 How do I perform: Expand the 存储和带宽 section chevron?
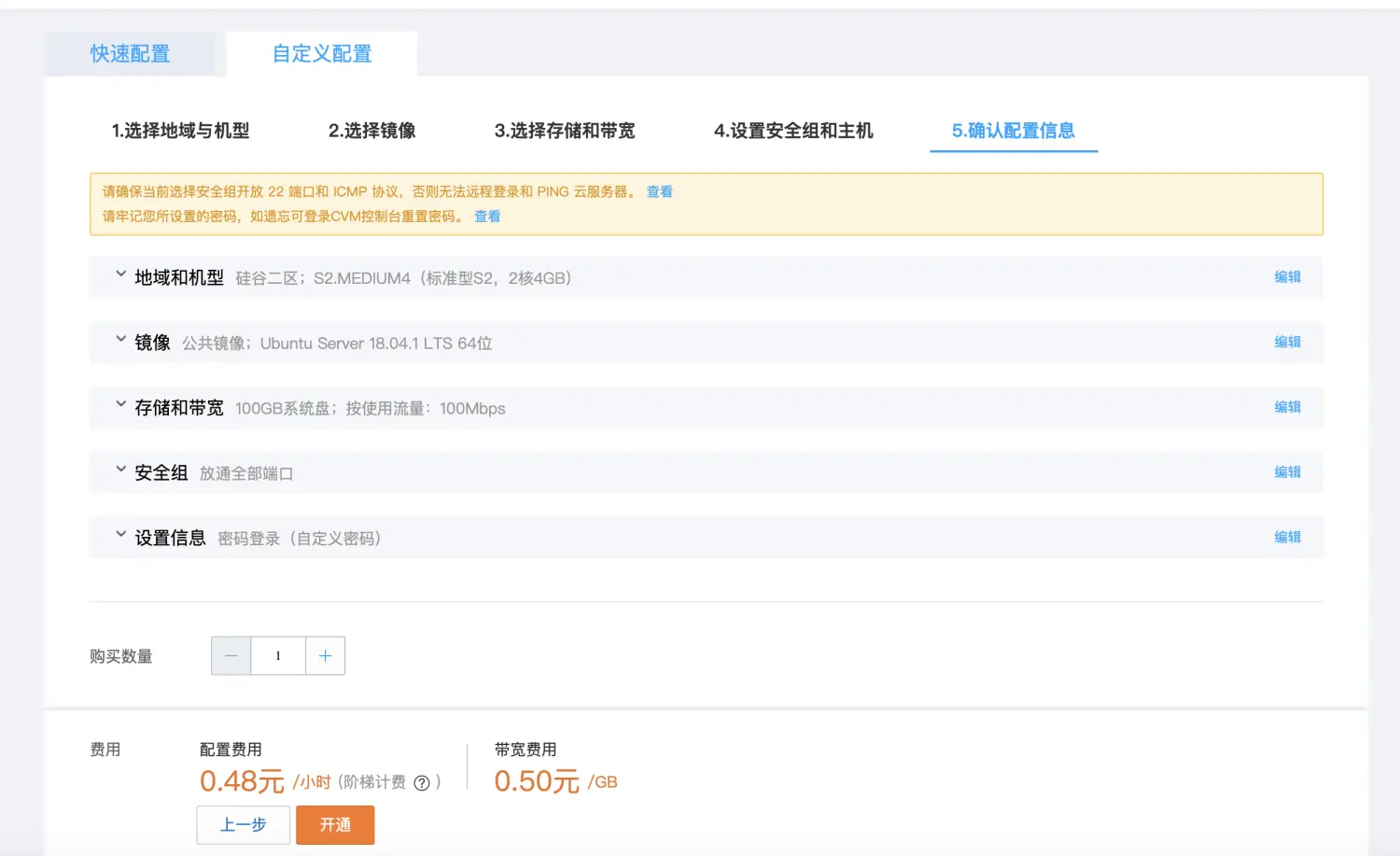pos(120,405)
